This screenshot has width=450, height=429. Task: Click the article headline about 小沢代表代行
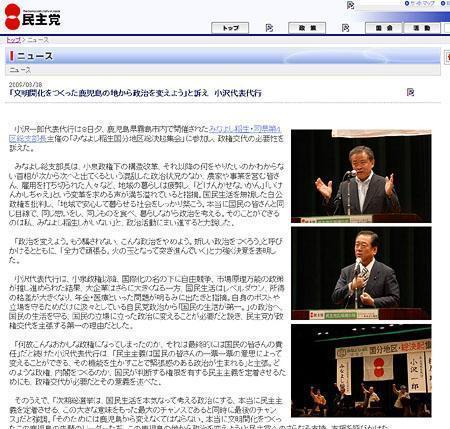135,93
